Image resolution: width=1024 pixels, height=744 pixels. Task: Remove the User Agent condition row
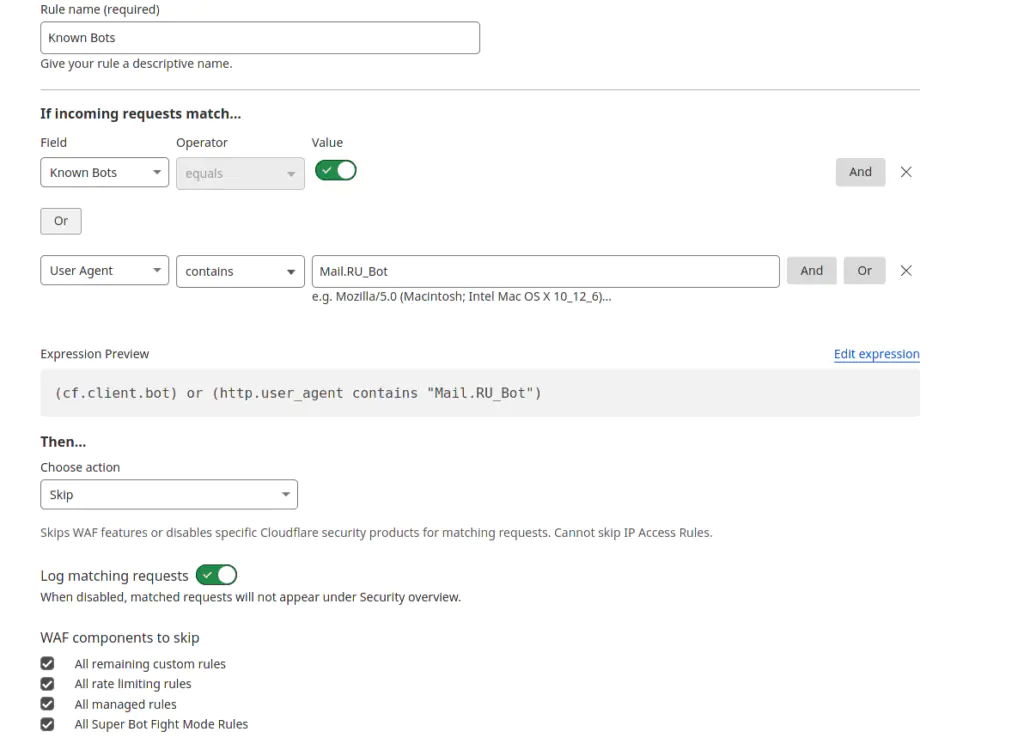pos(906,270)
